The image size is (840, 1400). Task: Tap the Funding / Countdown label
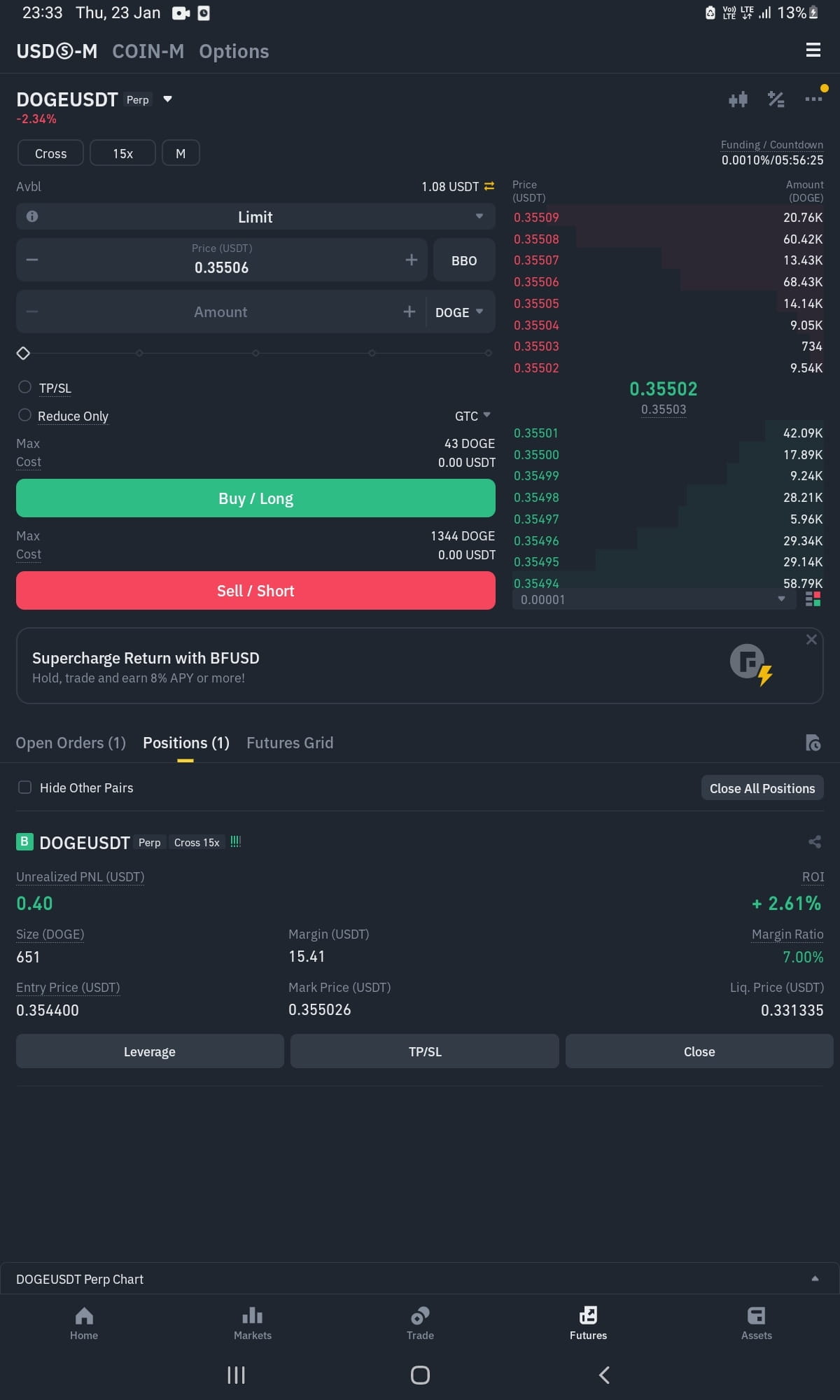772,144
